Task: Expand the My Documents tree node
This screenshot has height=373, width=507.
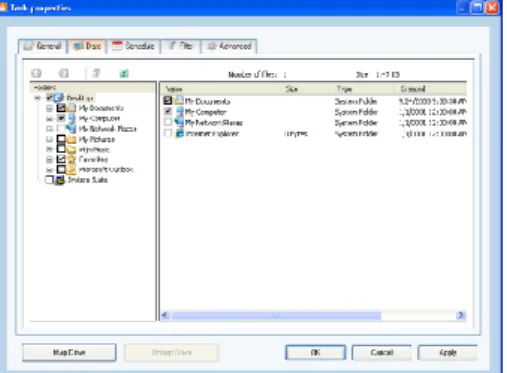Action: 49,108
